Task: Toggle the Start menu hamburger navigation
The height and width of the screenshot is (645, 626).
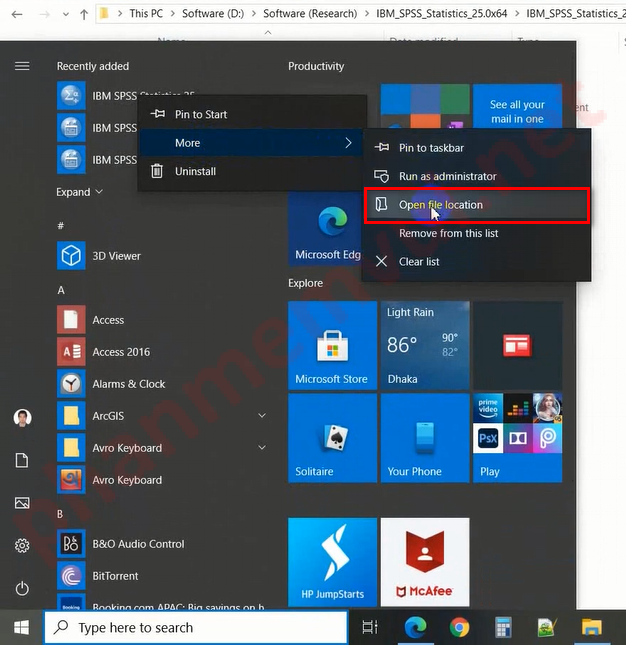Action: 22,66
